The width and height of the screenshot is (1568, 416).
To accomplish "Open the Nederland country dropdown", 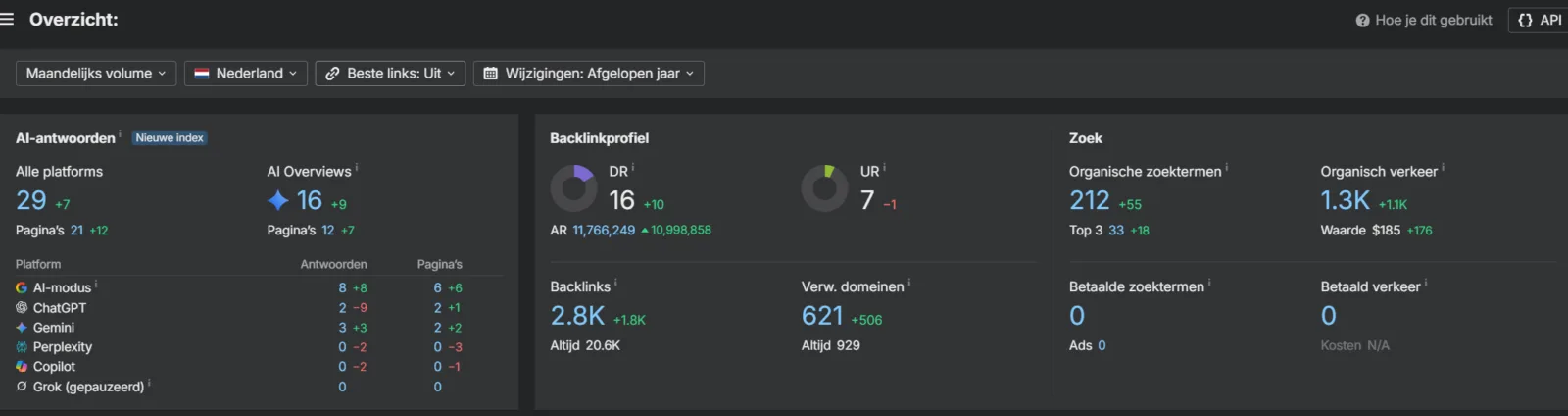I will point(246,74).
